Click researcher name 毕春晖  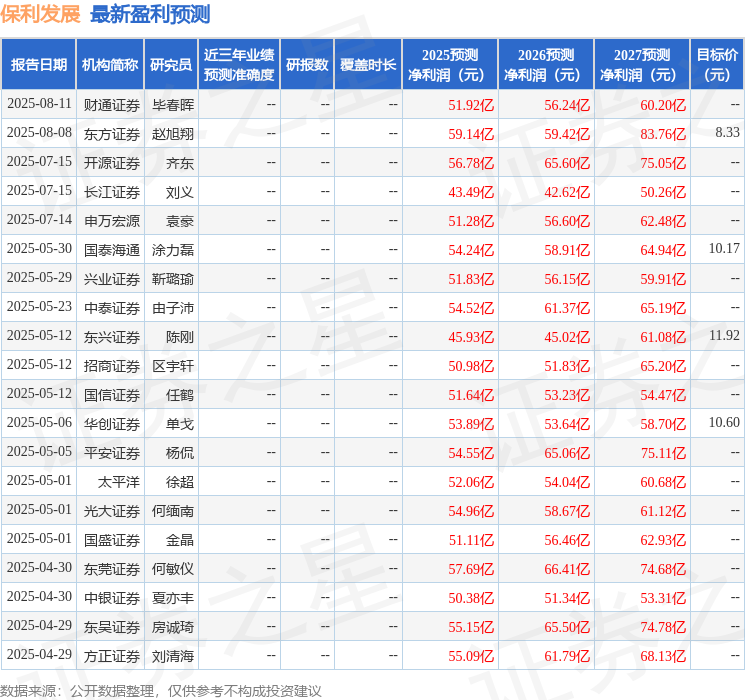[x=173, y=105]
